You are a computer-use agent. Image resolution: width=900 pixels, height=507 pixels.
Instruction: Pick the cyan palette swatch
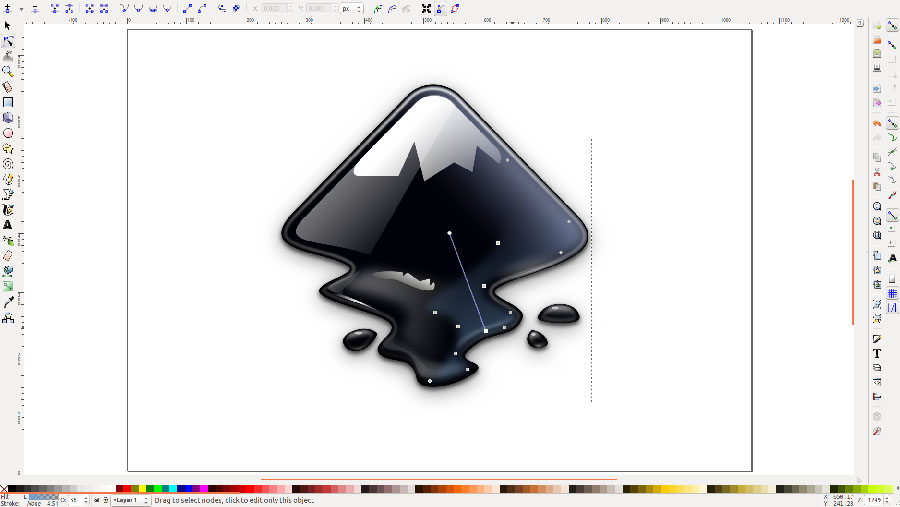(x=173, y=489)
